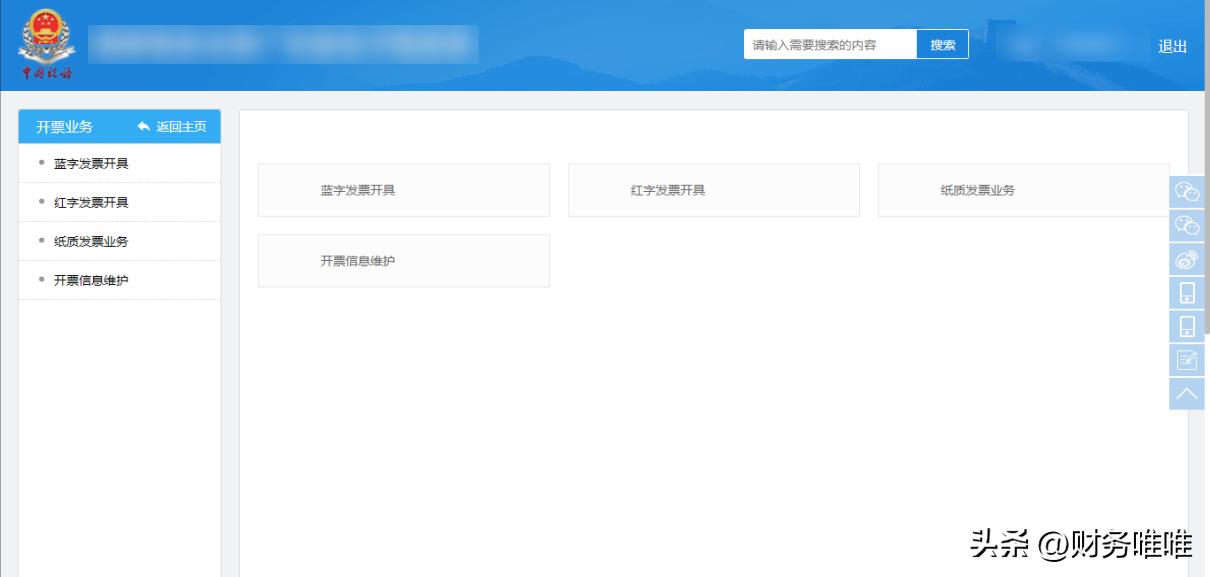Open the 蓝字发票开具 card
This screenshot has height=577, width=1210.
[x=403, y=188]
